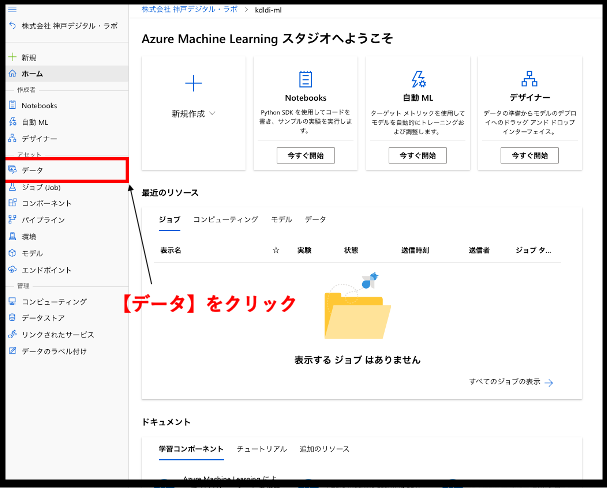
Task: Sort by the 実験 column header
Action: tap(304, 250)
